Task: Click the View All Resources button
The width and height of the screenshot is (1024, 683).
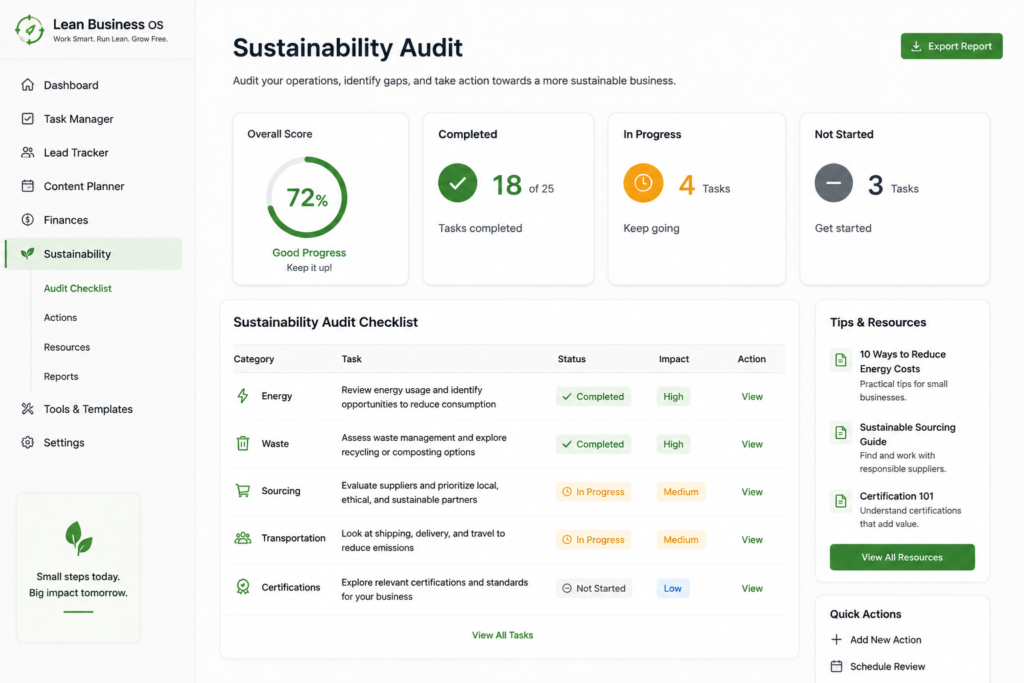Action: coord(902,557)
